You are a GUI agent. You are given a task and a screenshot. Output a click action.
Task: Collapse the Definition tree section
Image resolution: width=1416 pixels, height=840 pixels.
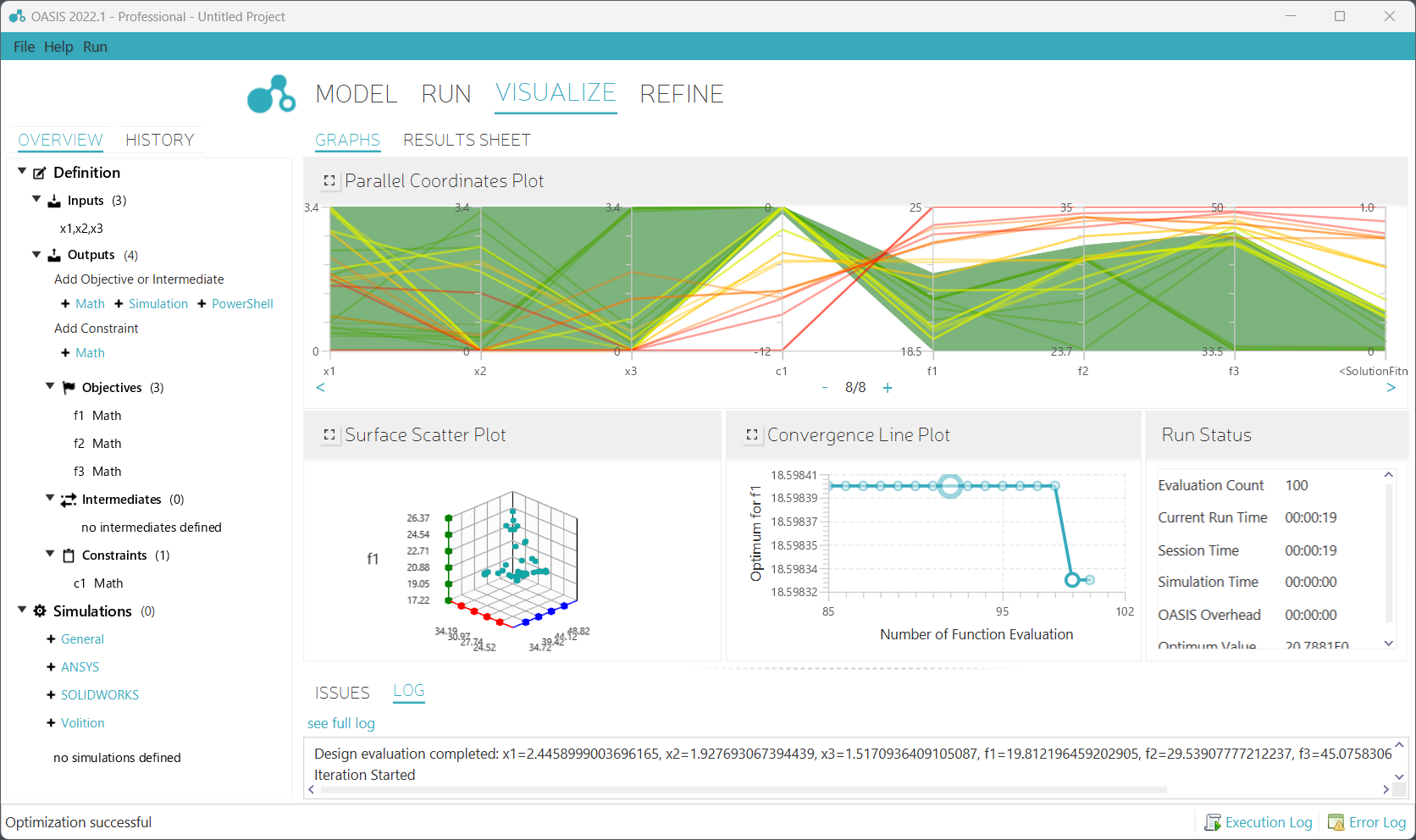pyautogui.click(x=22, y=172)
